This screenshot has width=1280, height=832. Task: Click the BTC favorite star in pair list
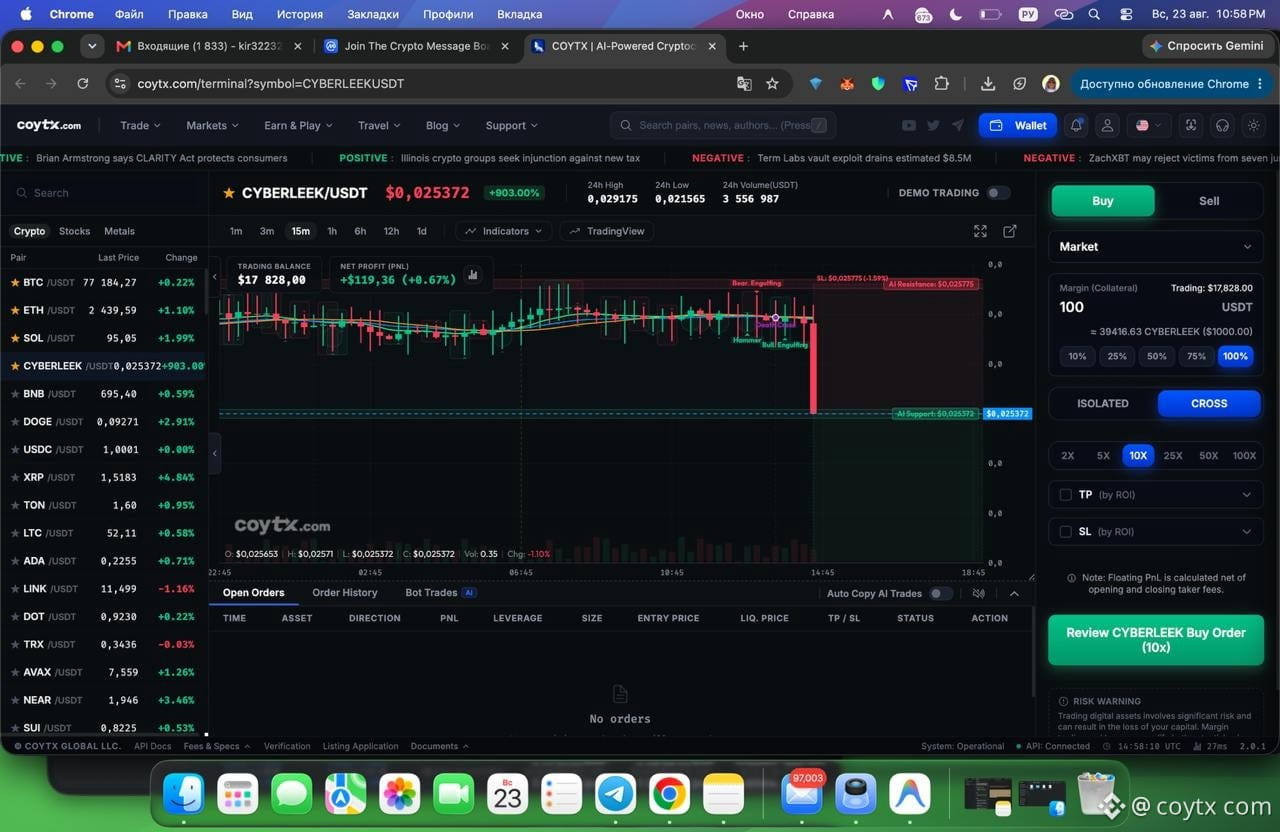pos(14,283)
